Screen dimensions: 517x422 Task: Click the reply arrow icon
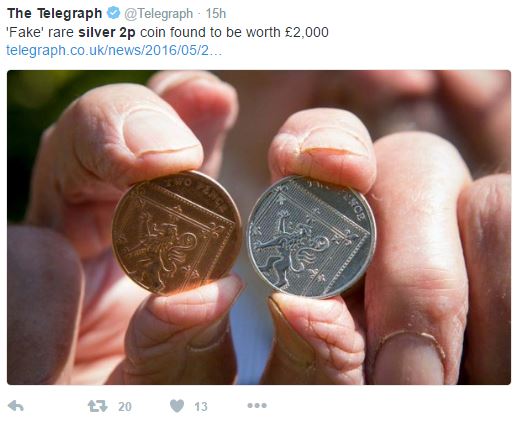point(16,406)
